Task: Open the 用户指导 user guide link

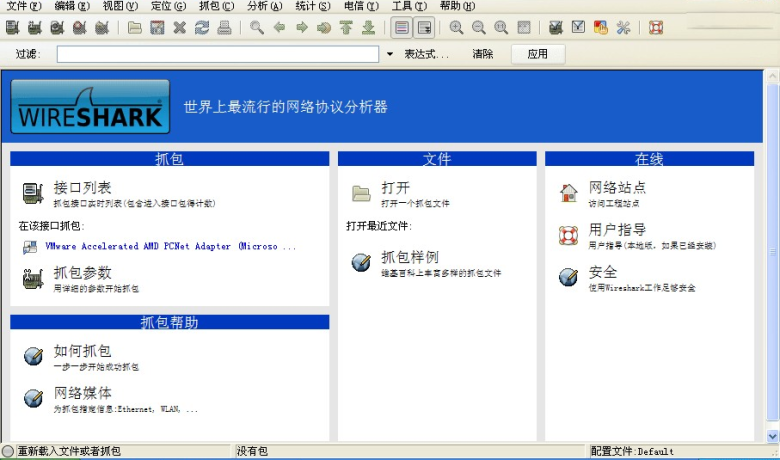Action: 617,230
